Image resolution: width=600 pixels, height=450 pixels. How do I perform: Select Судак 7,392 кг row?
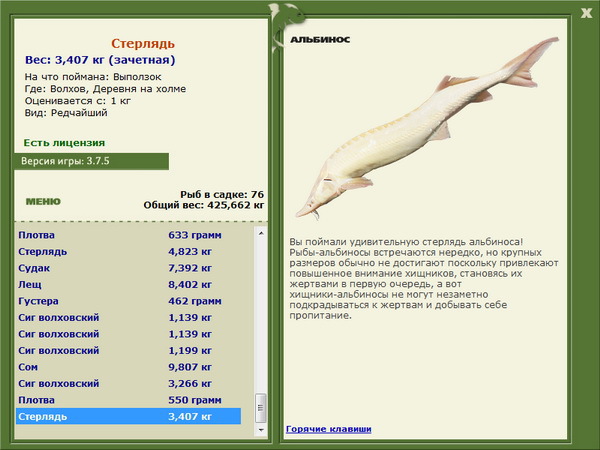click(x=129, y=268)
